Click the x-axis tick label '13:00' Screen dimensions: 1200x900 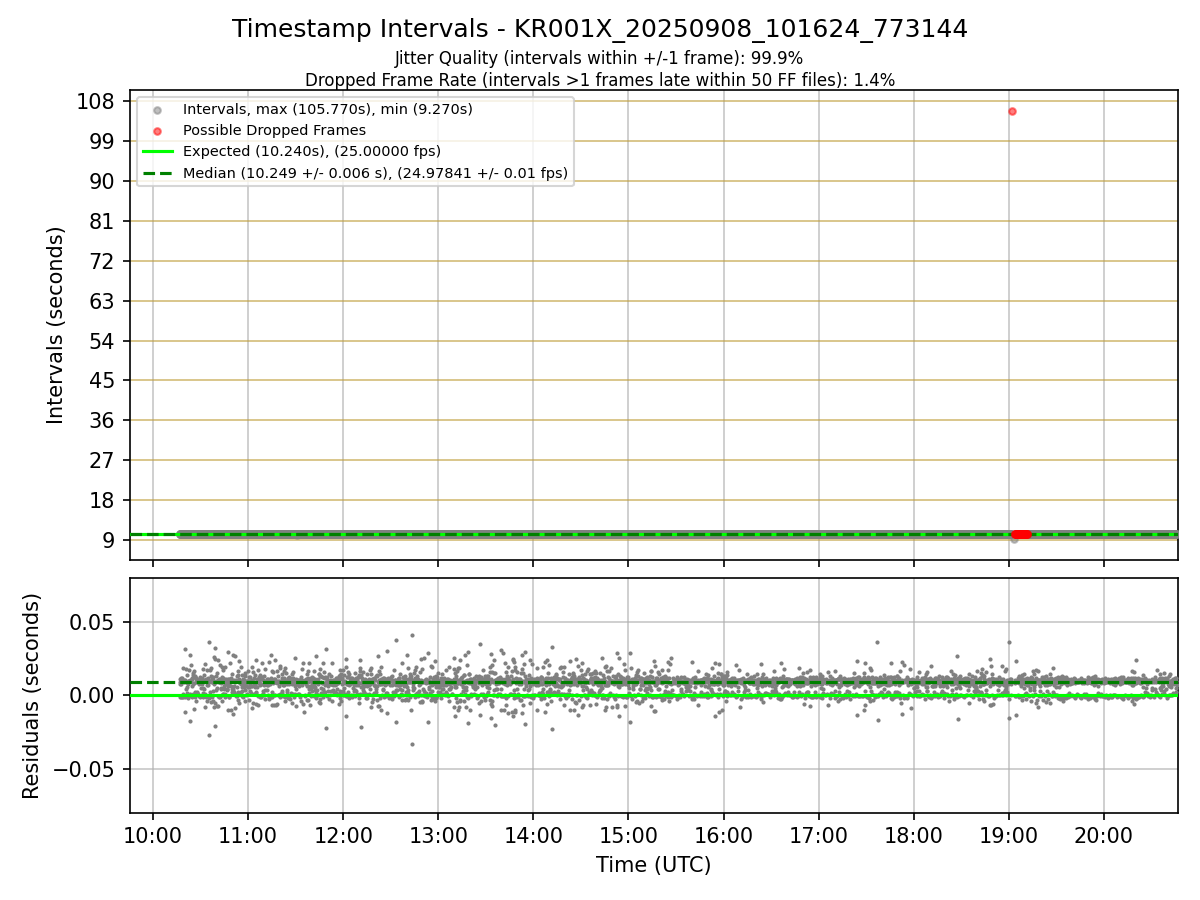click(x=438, y=836)
